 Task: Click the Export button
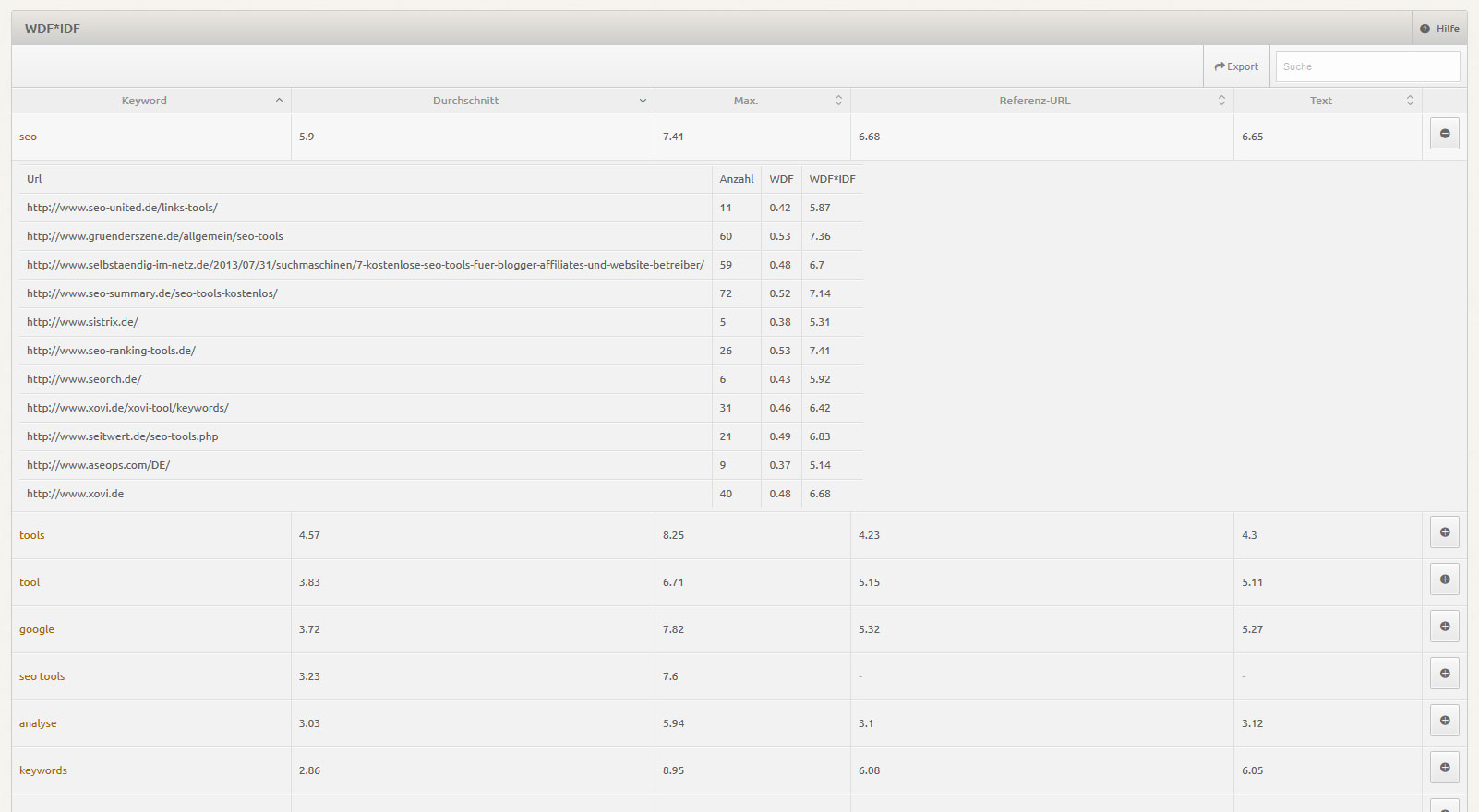(x=1236, y=66)
